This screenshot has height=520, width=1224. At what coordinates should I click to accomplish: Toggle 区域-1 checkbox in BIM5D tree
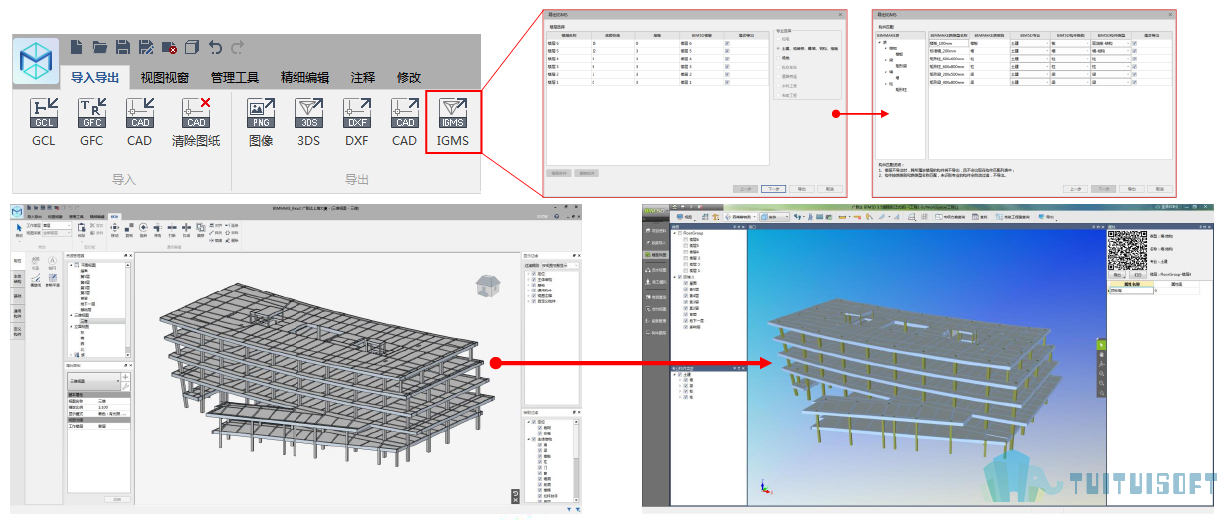click(680, 277)
